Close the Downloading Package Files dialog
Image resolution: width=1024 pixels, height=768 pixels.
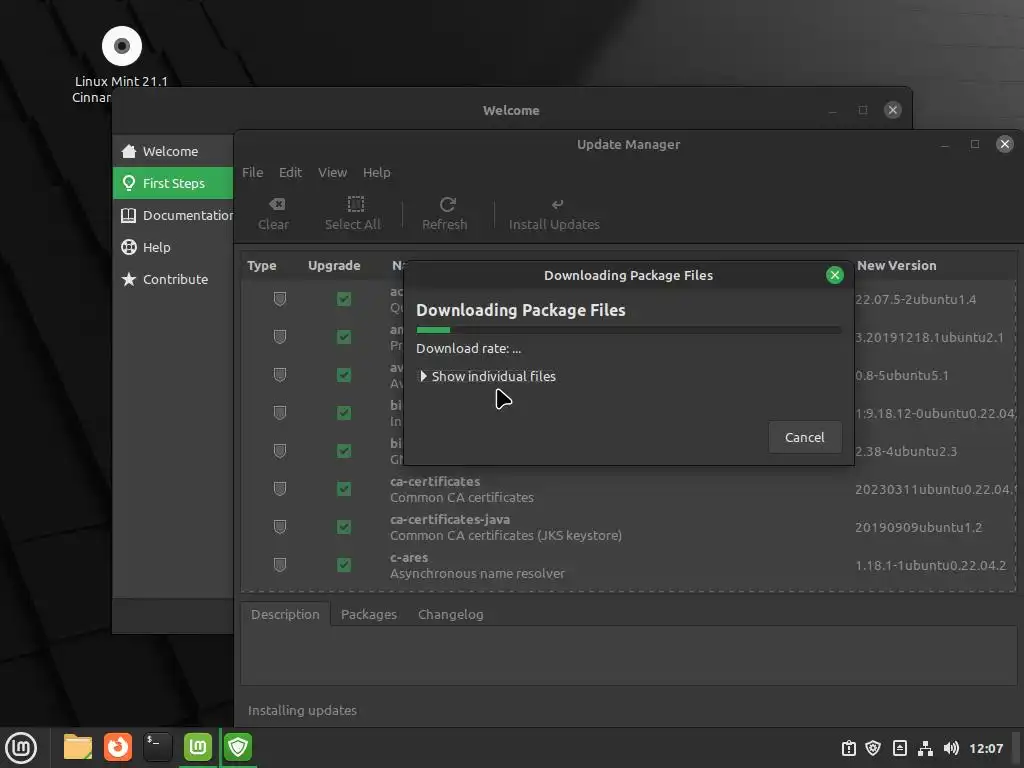click(834, 275)
